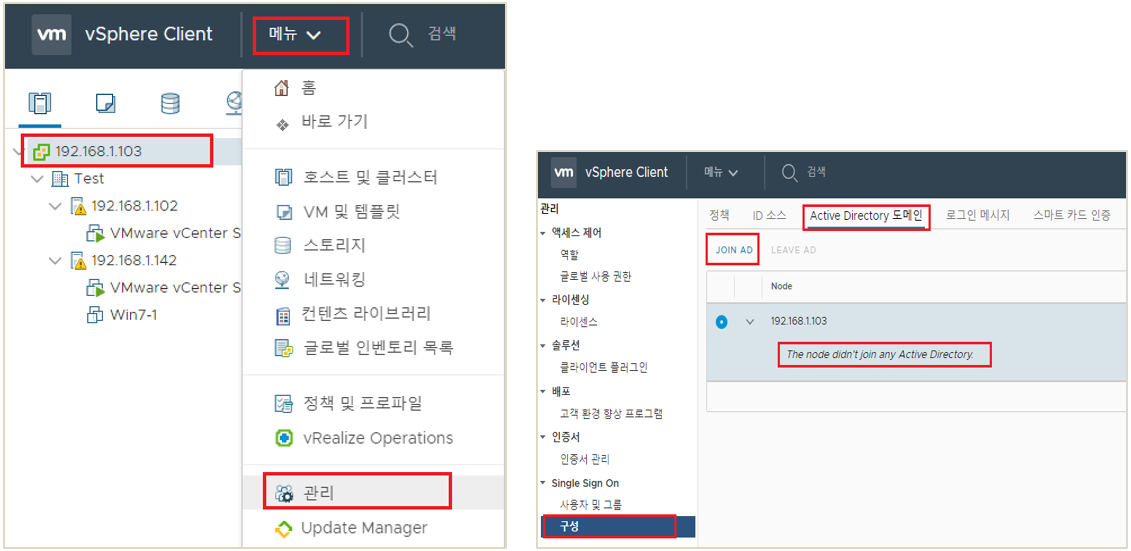The width and height of the screenshot is (1131, 551).
Task: Switch to the 정책 tab
Action: click(x=720, y=215)
